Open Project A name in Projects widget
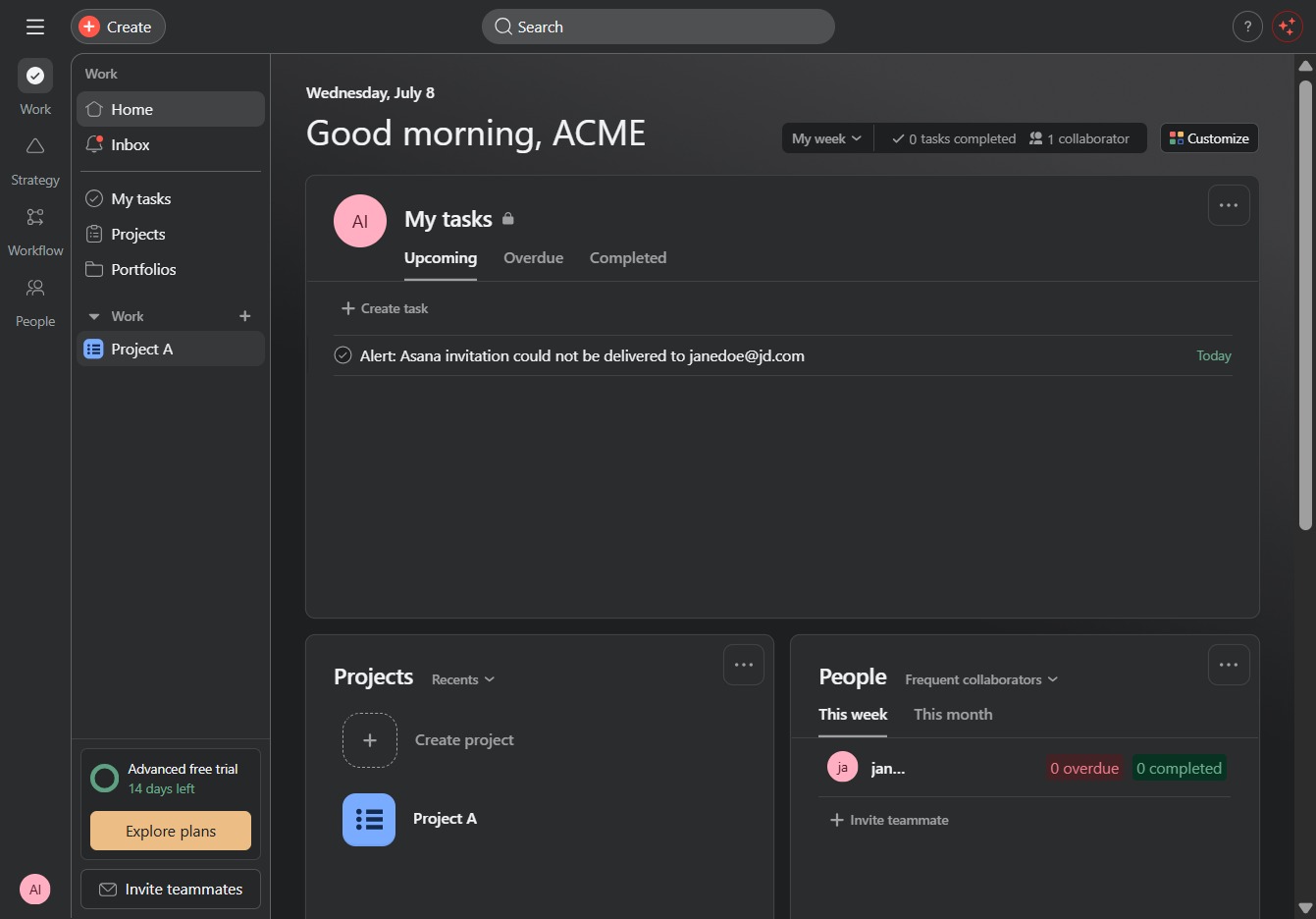 pos(445,819)
